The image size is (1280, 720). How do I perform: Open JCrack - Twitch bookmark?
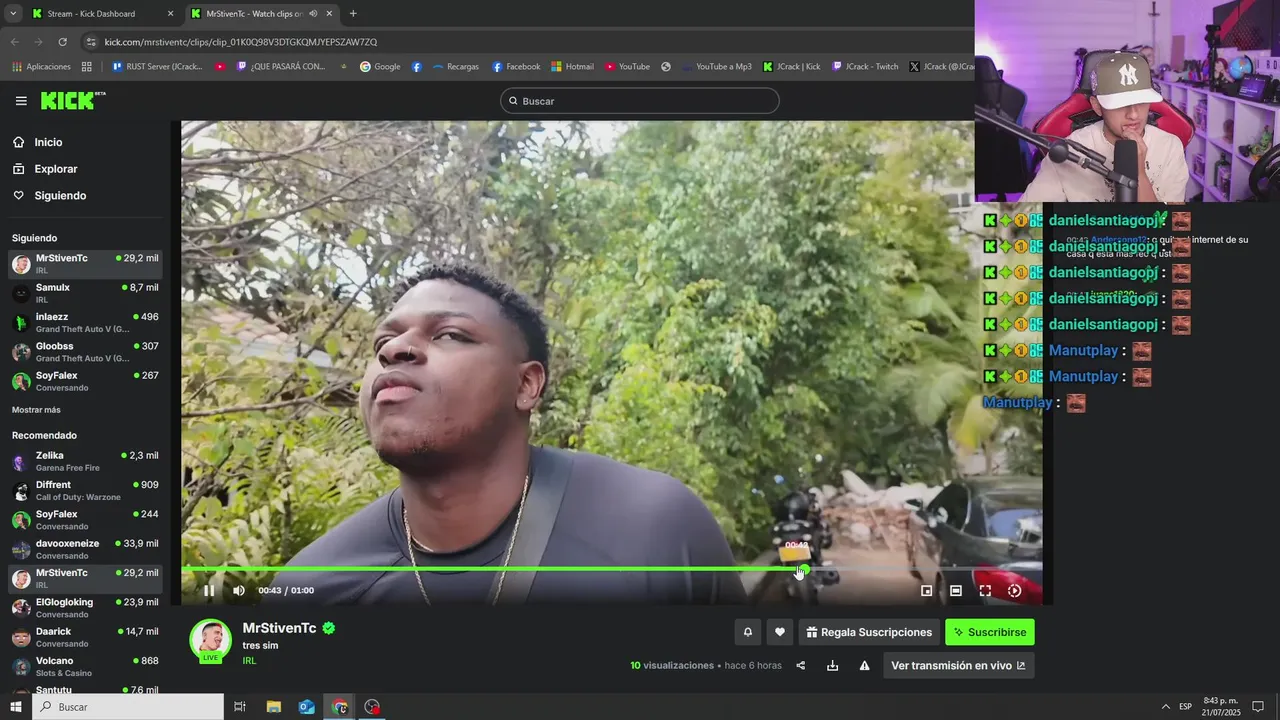pyautogui.click(x=865, y=67)
